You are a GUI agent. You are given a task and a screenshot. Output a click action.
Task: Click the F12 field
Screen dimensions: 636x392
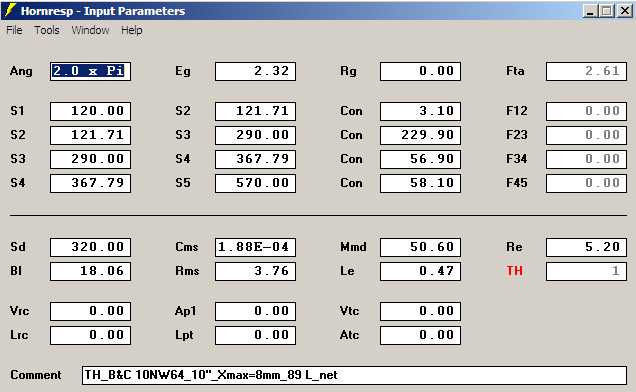click(586, 111)
